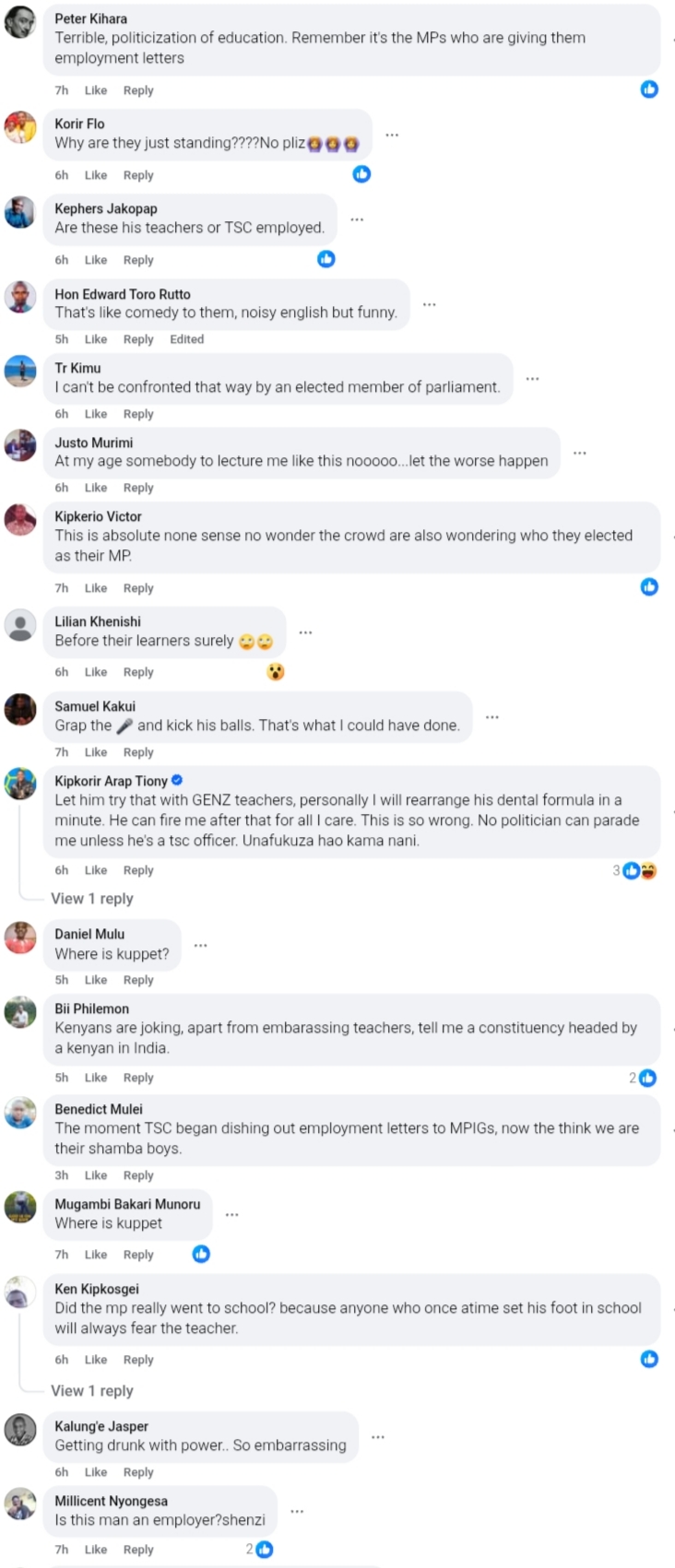Open more options for Daniel Mulu's comment
Screen dimensions: 675x1568
tap(200, 946)
